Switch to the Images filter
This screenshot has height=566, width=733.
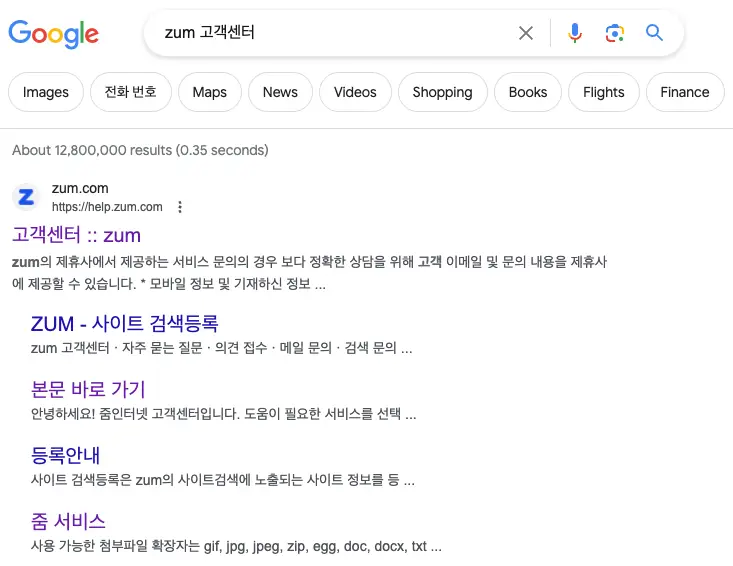[46, 92]
